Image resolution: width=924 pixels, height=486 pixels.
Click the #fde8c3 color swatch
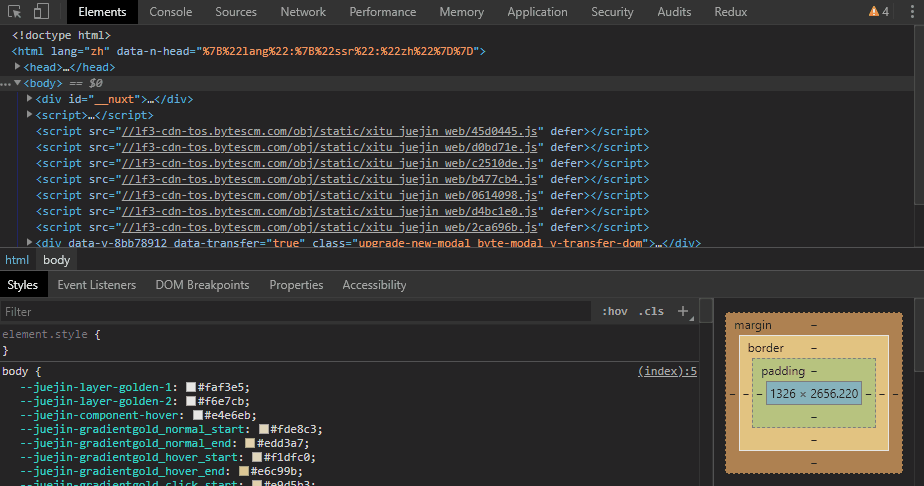pos(264,429)
